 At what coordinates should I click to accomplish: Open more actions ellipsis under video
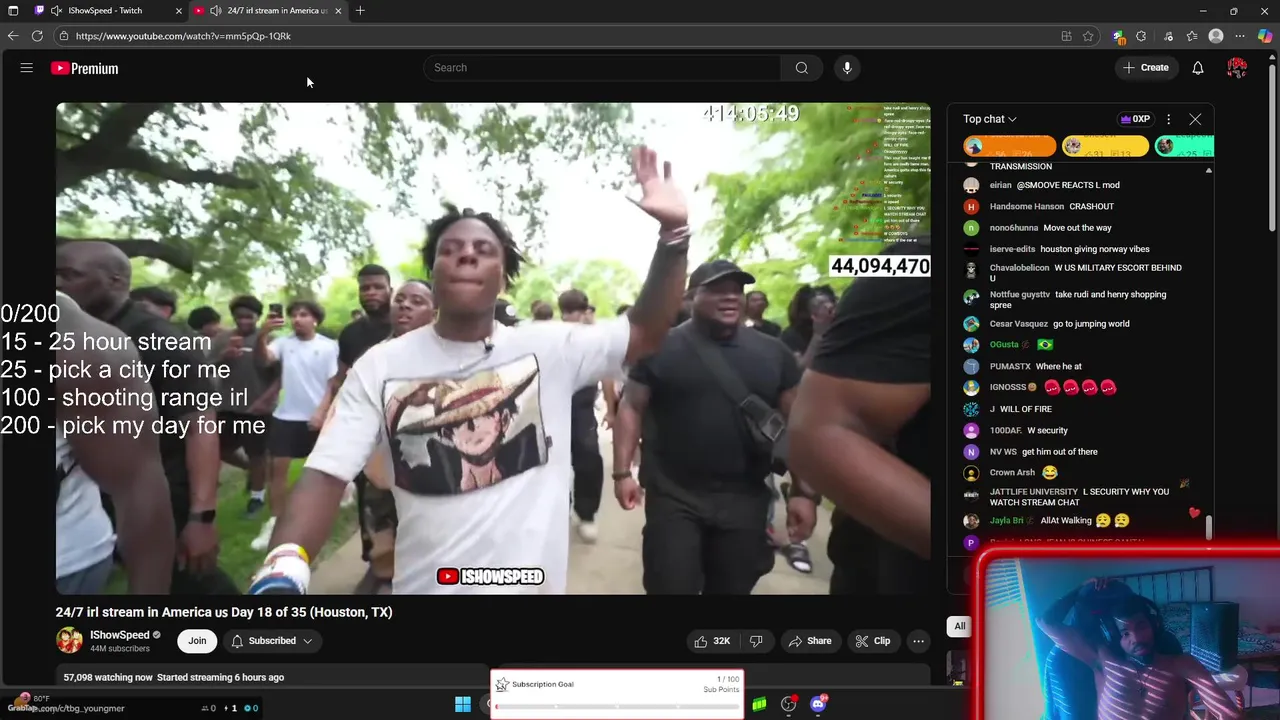point(918,641)
